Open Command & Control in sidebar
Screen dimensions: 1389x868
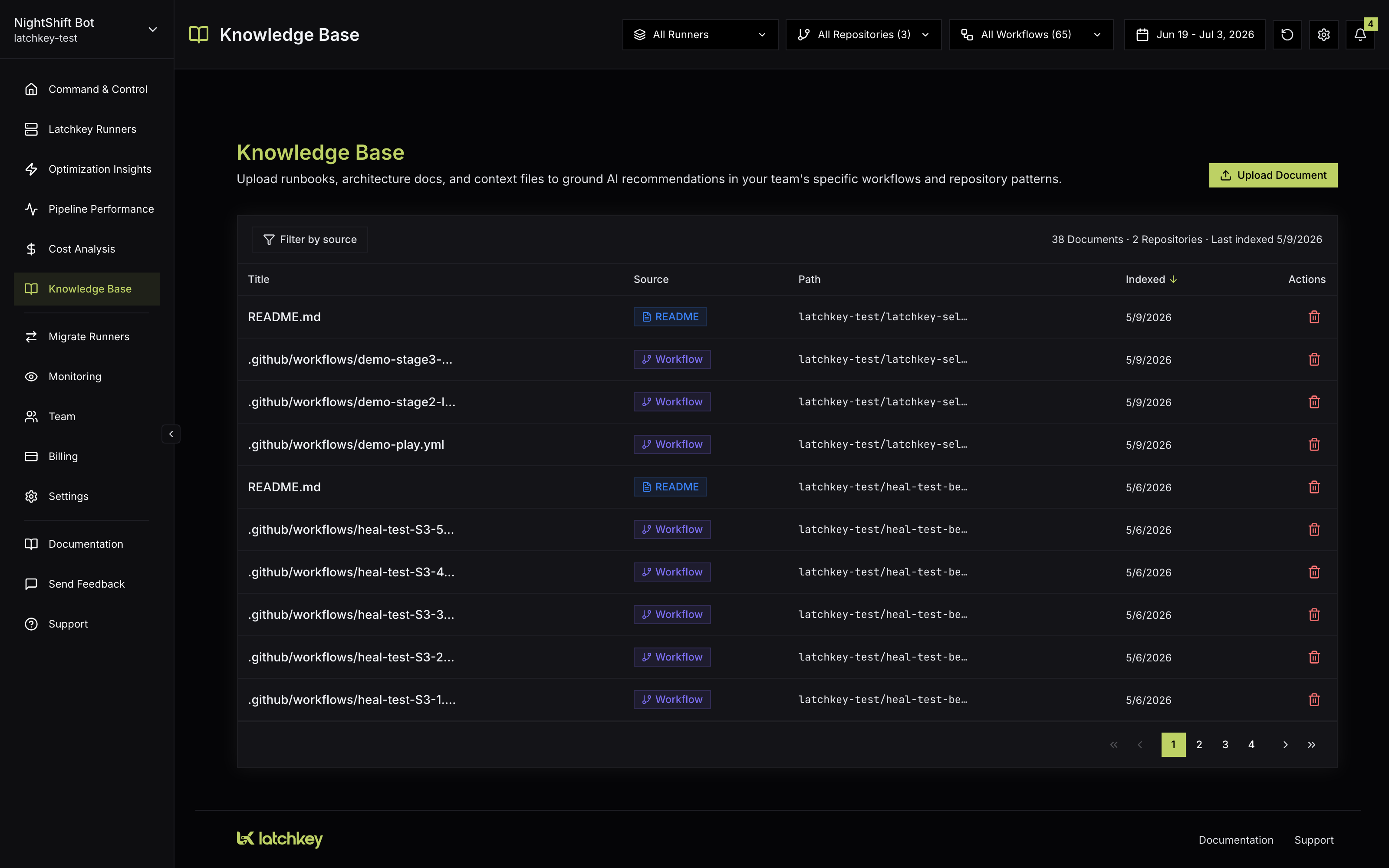tap(87, 89)
